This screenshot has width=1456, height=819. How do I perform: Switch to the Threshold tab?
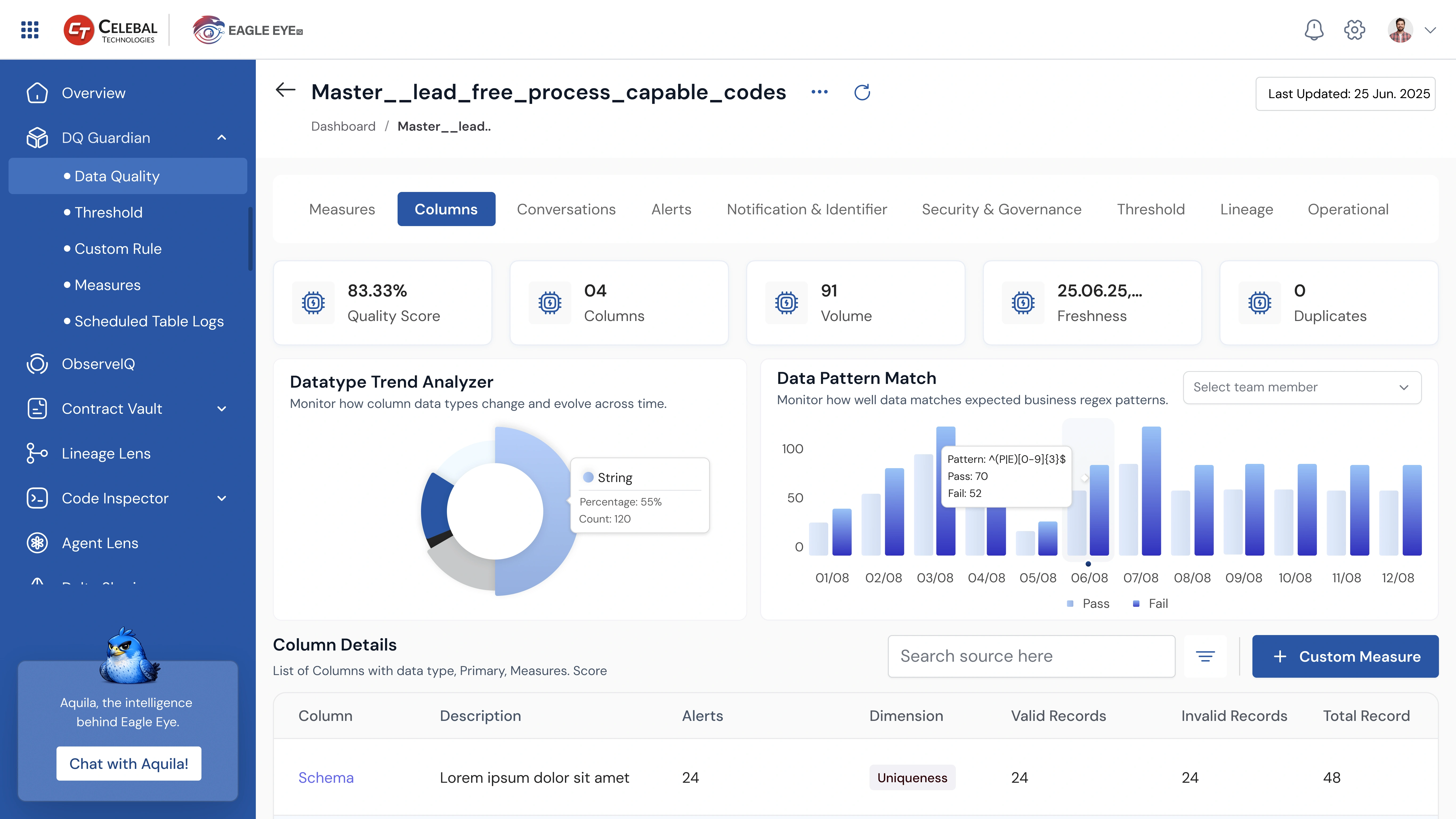point(1151,209)
